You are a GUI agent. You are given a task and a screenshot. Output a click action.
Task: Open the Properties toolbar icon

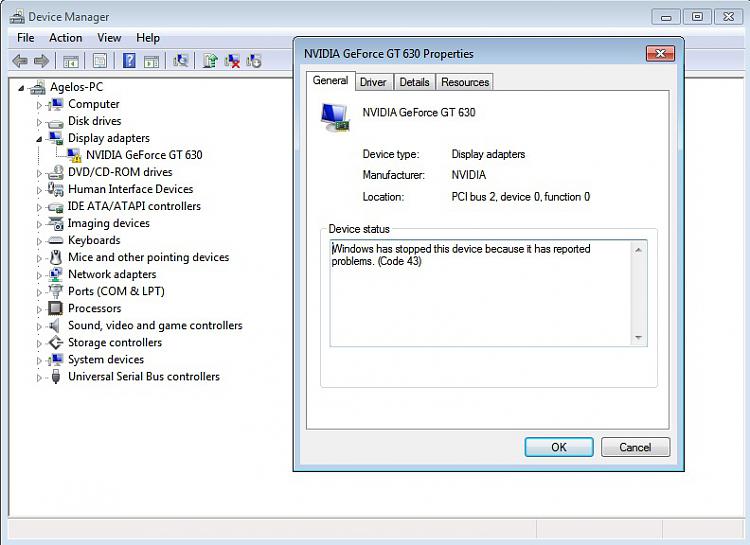(100, 61)
